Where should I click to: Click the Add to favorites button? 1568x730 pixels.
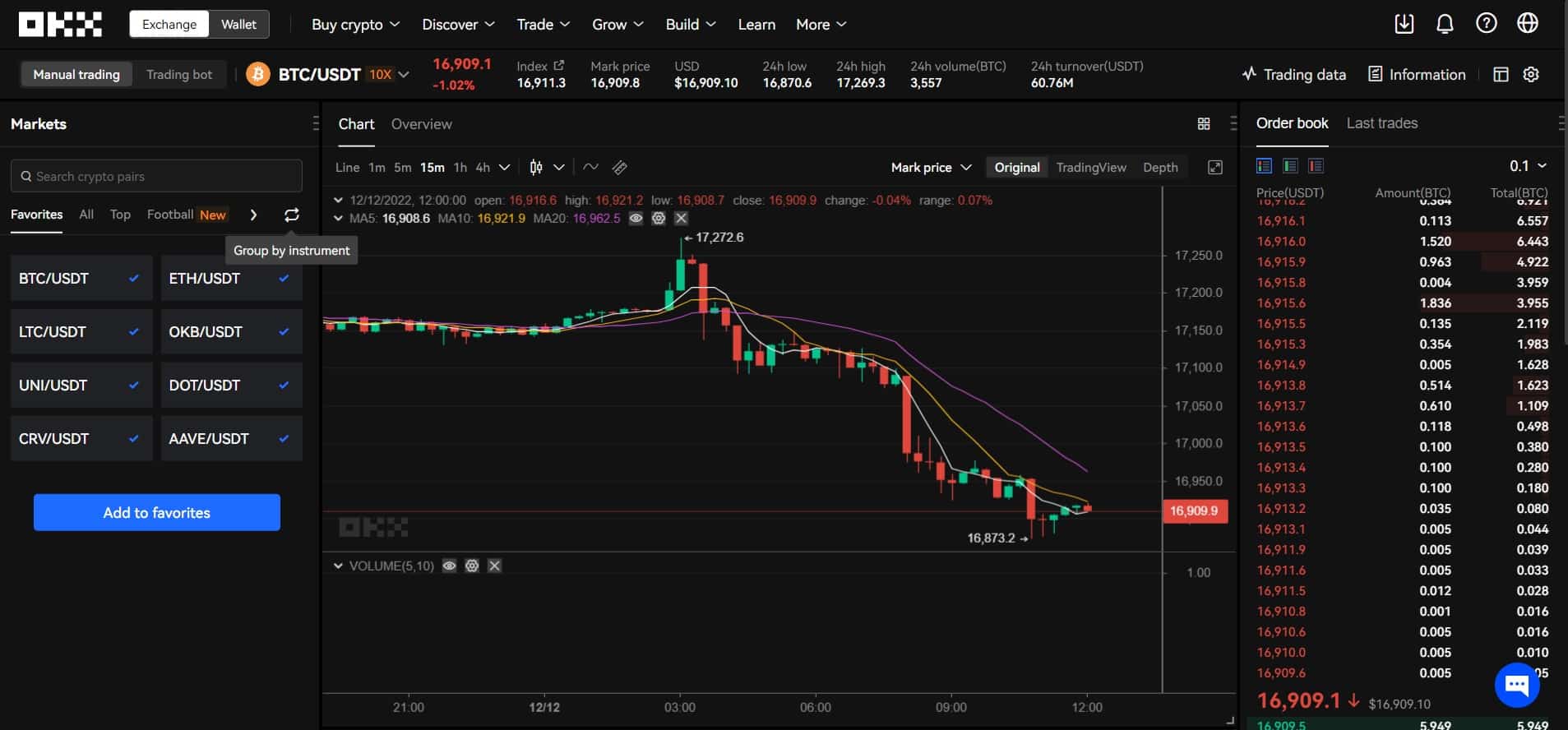click(157, 513)
